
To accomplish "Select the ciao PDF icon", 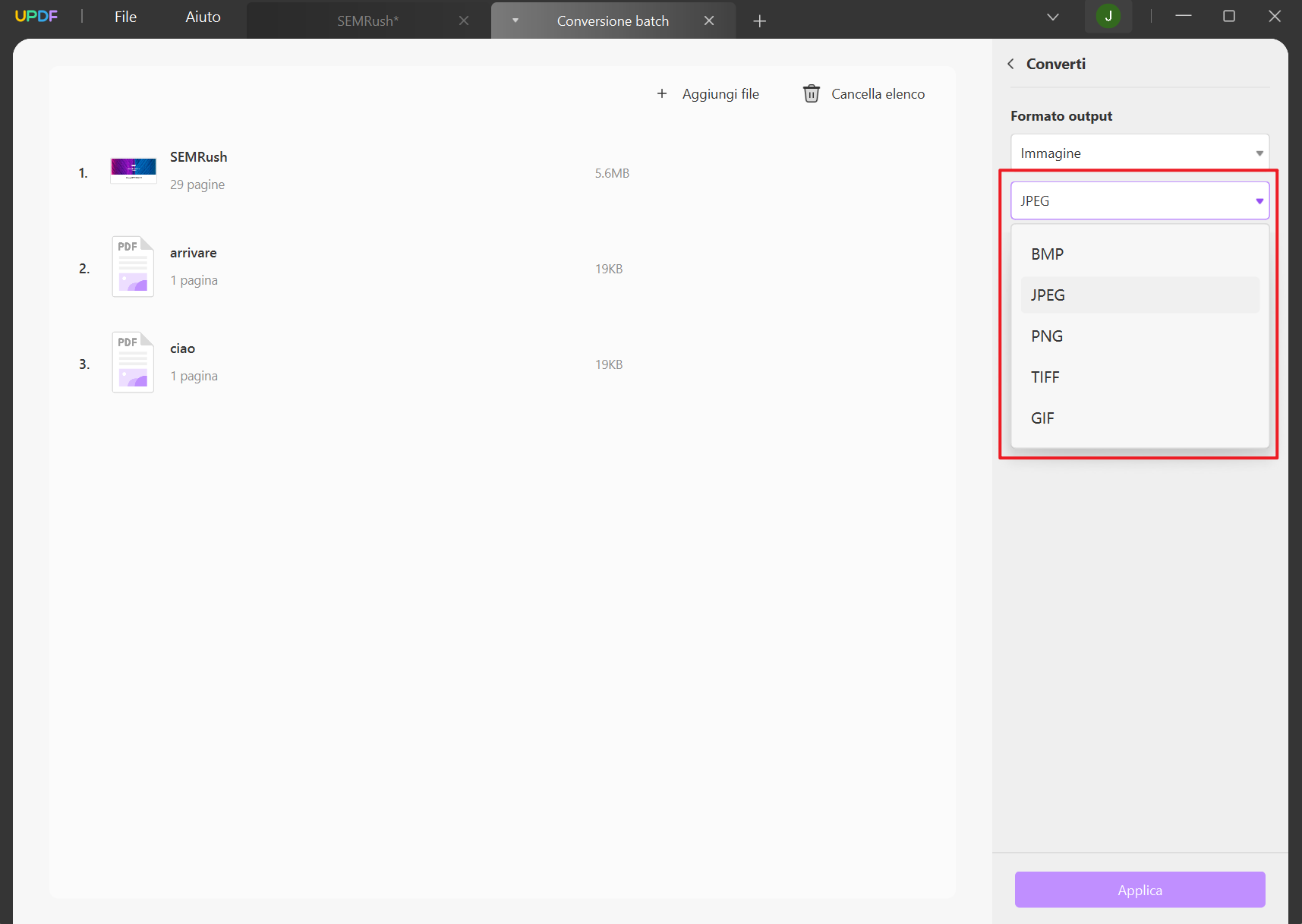I will pyautogui.click(x=133, y=362).
